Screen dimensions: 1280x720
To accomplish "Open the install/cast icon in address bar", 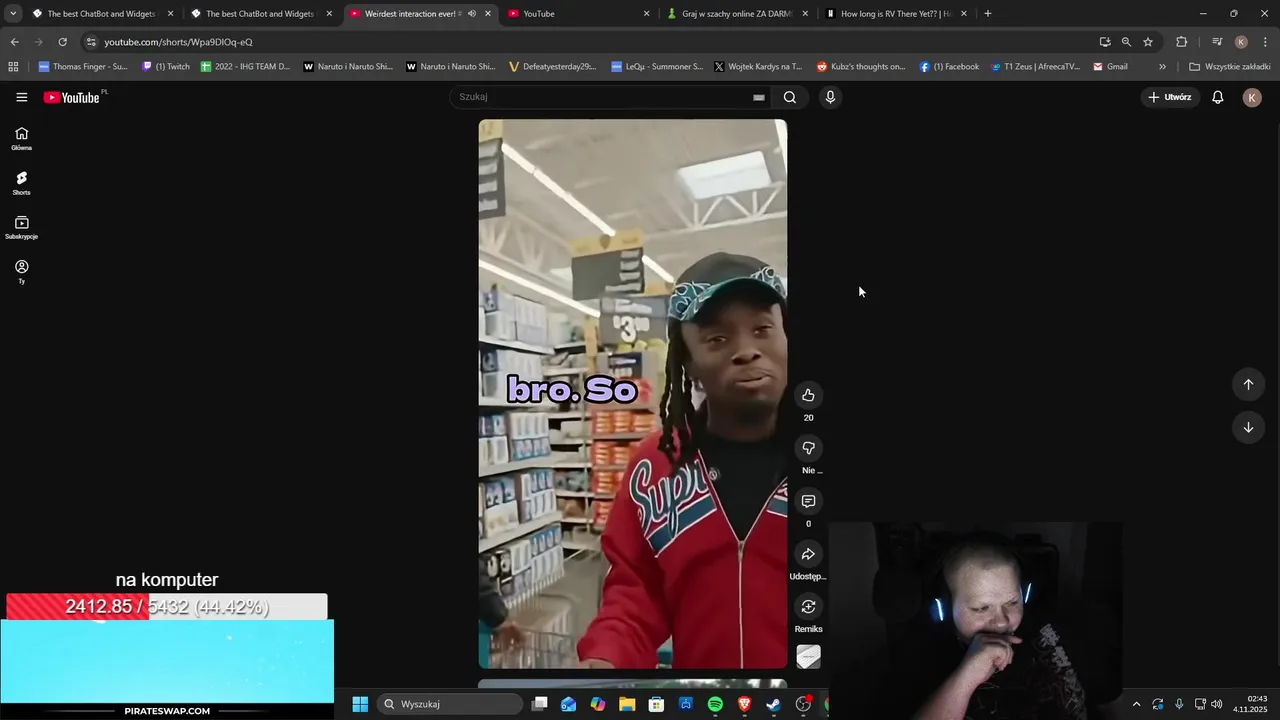I will [1105, 42].
